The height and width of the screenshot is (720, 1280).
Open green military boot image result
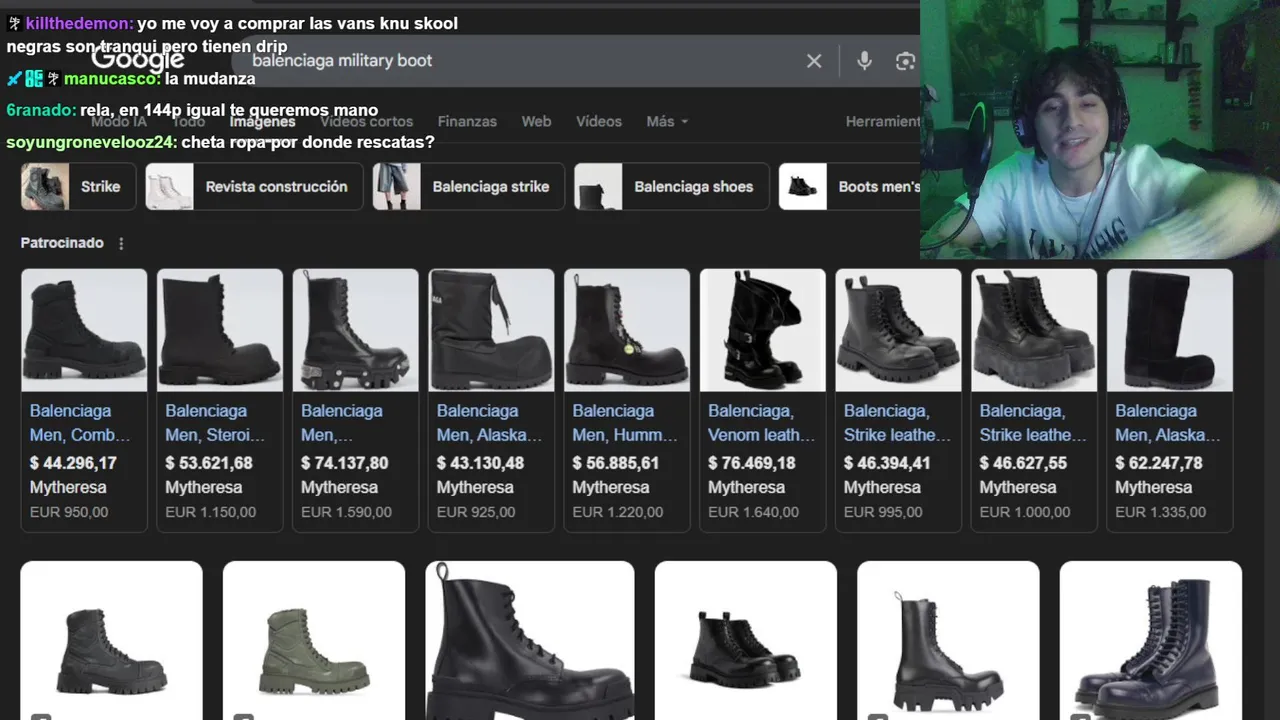point(314,640)
